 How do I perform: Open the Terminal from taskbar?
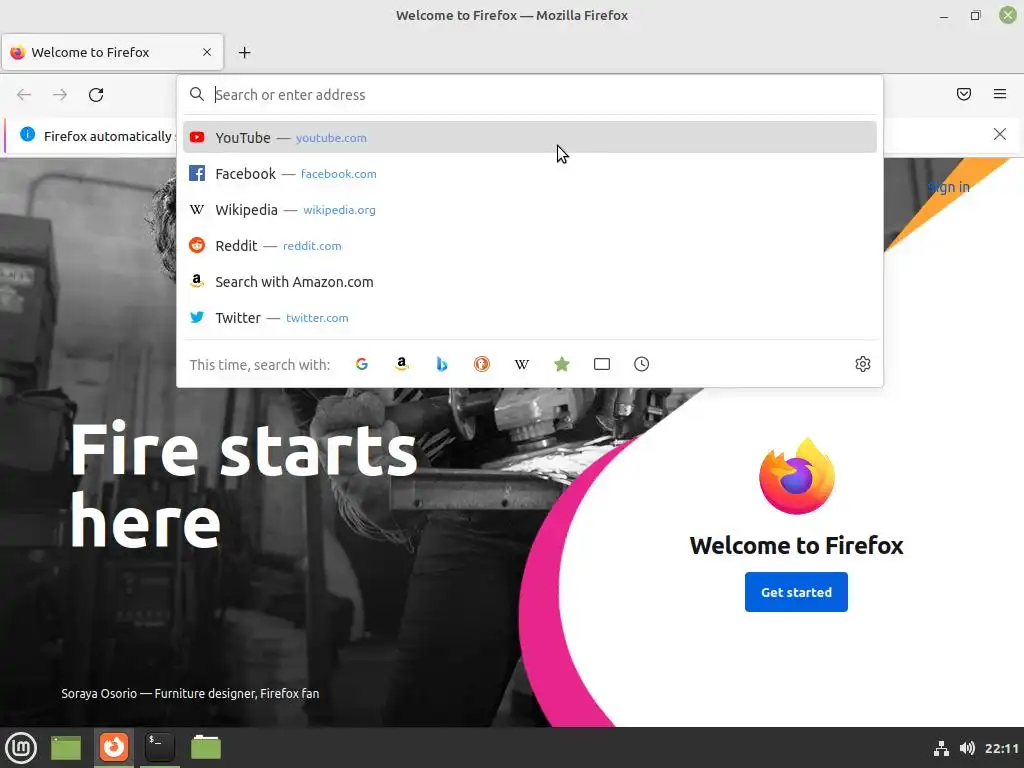(159, 748)
